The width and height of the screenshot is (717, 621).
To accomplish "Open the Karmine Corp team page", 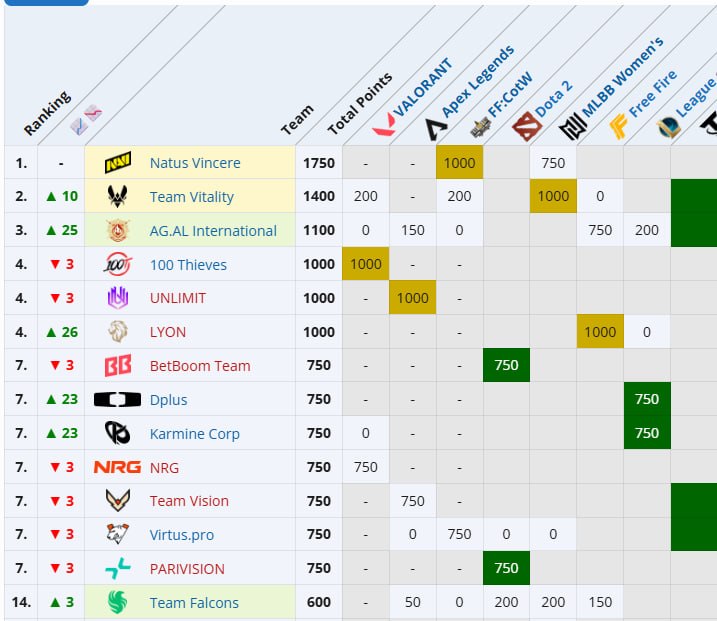I will pos(195,434).
